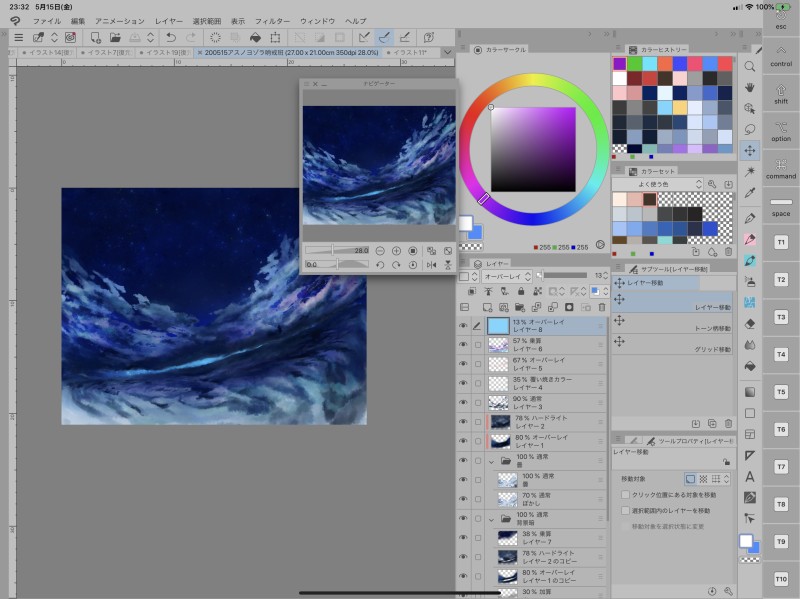Click the Open file folder icon
This screenshot has height=599, width=800.
116,37
